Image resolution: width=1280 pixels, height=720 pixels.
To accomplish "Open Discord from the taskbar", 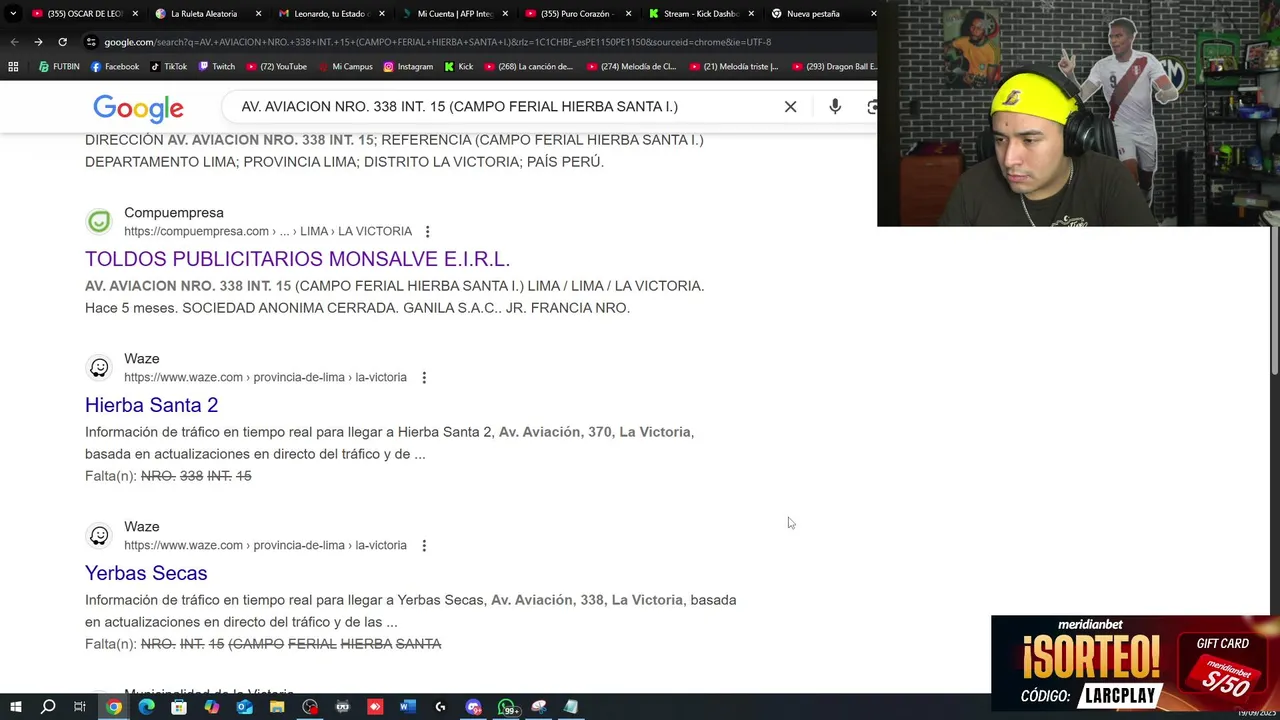I will (473, 707).
